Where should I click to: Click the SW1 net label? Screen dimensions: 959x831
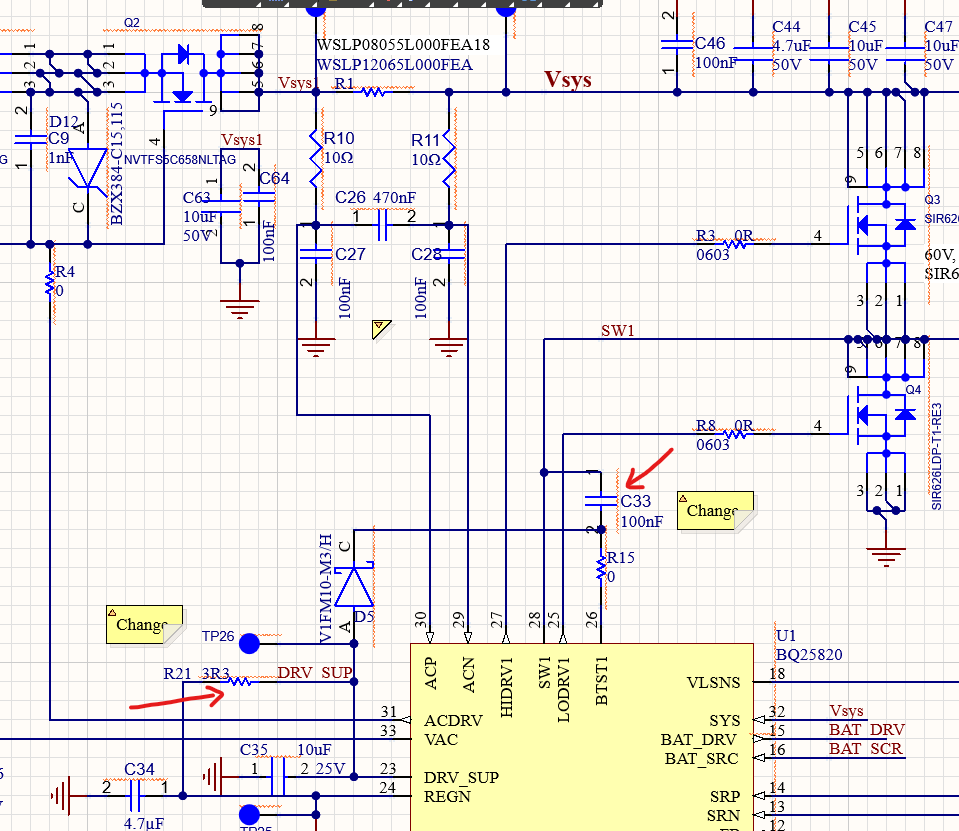[618, 331]
